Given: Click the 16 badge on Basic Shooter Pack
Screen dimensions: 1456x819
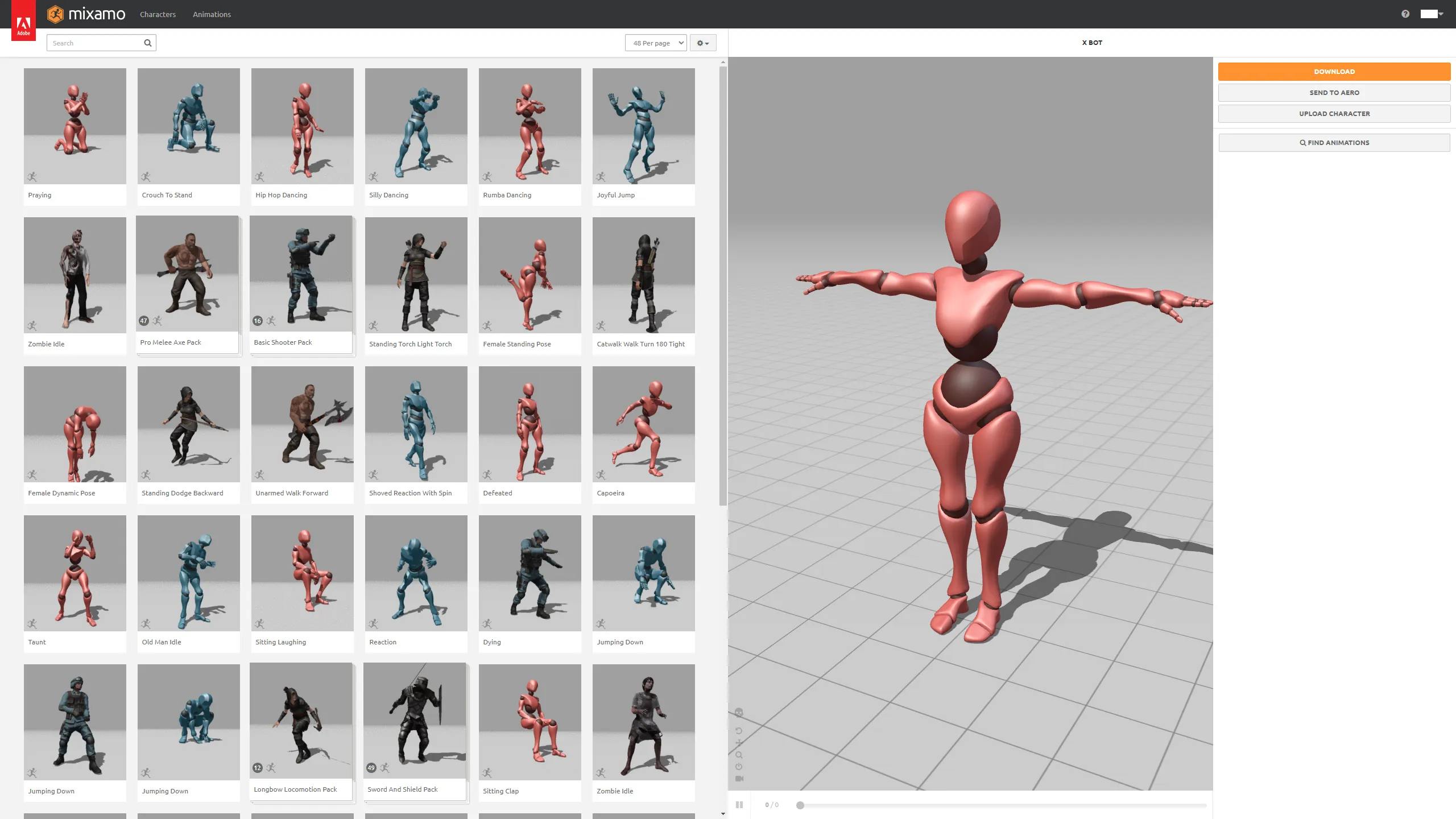Looking at the screenshot, I should click(x=258, y=321).
